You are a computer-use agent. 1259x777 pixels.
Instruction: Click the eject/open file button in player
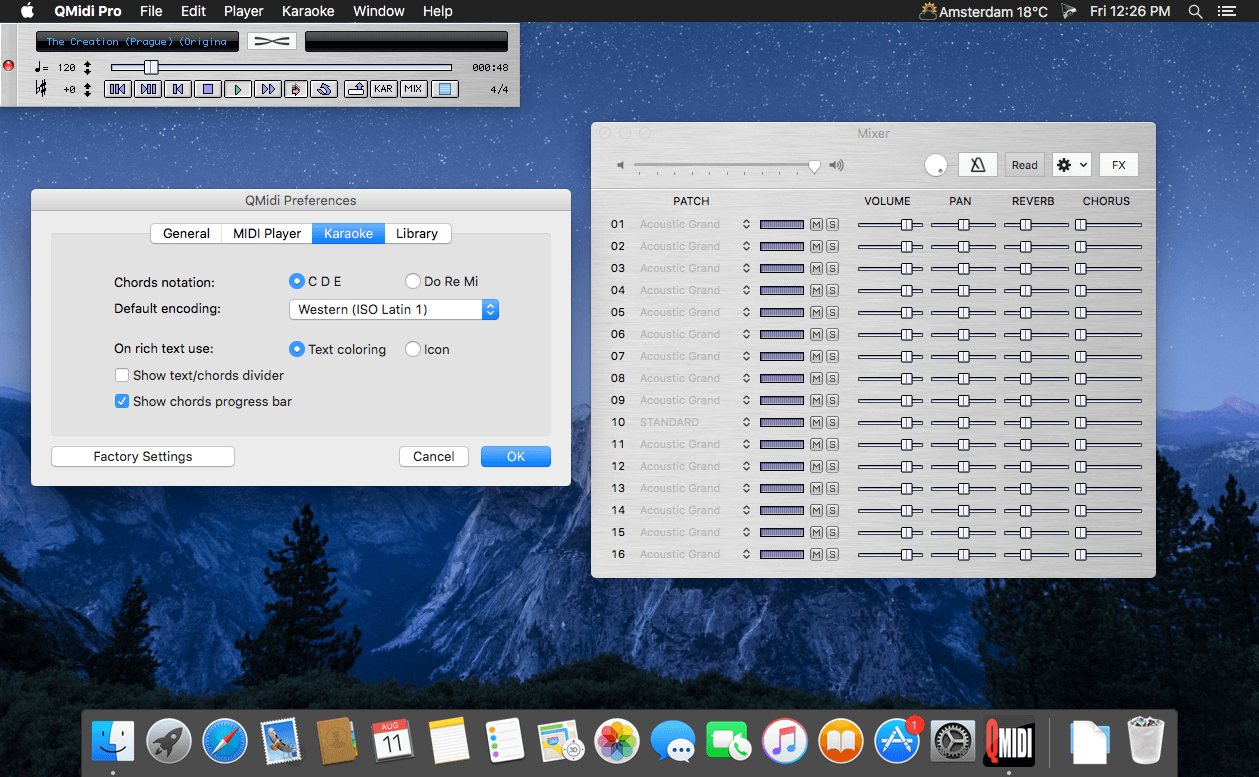tap(355, 89)
